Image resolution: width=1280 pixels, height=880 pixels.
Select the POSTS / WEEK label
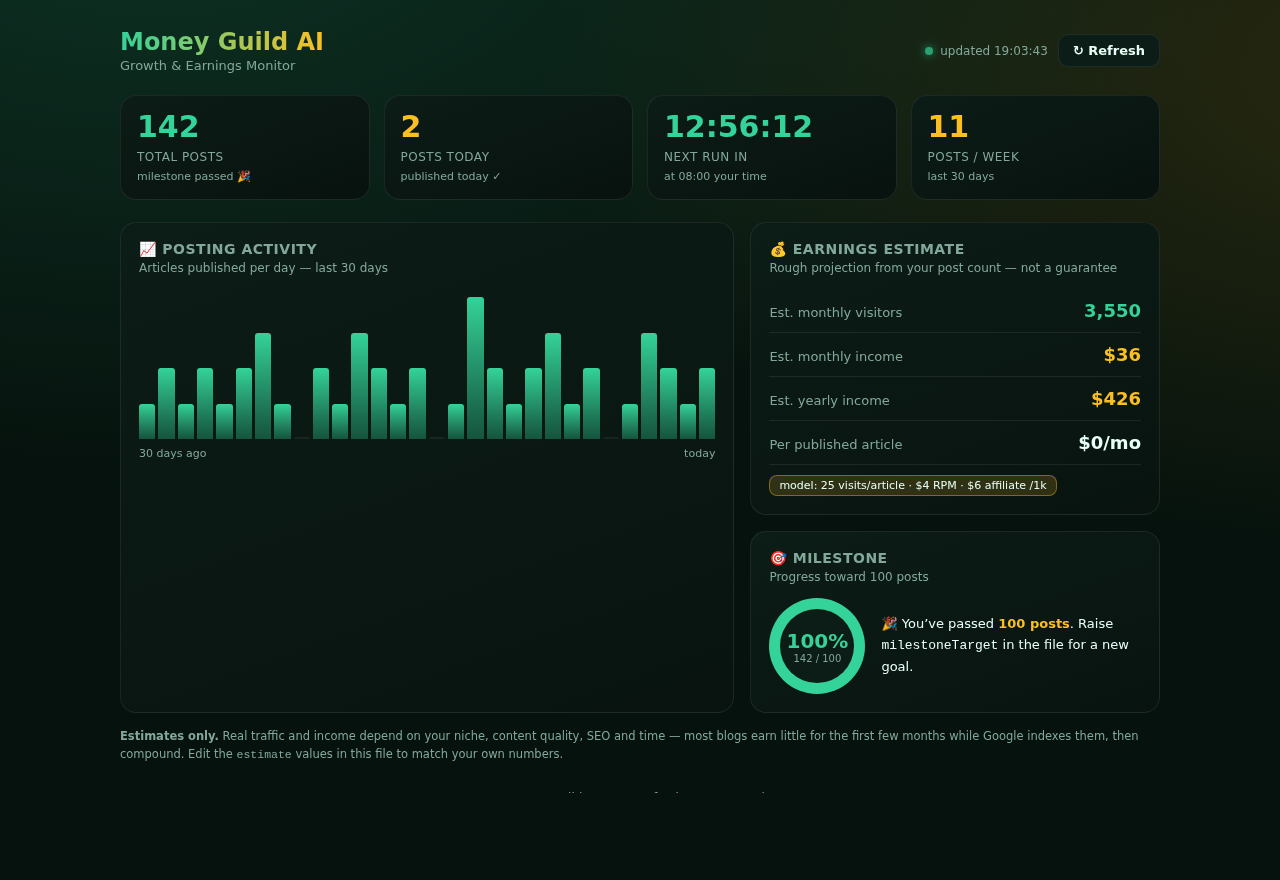973,157
